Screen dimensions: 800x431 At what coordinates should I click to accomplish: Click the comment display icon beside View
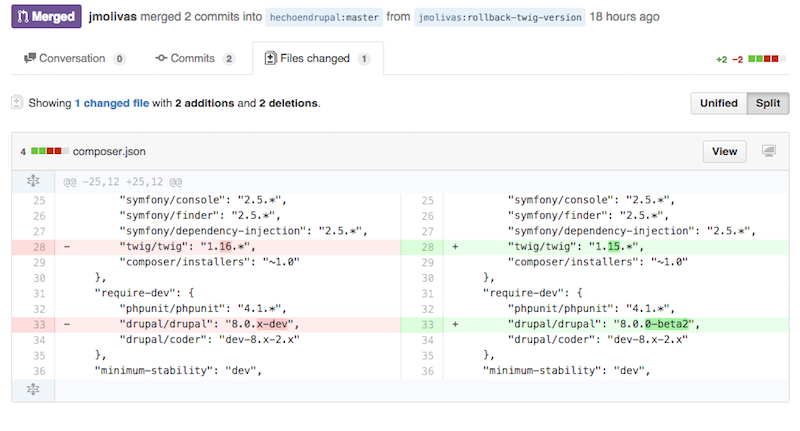tap(769, 151)
